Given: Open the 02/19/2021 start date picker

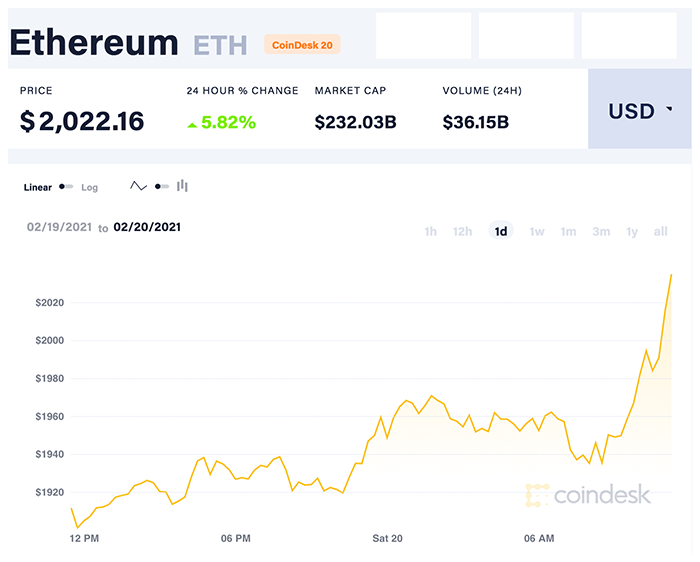Looking at the screenshot, I should click(59, 228).
